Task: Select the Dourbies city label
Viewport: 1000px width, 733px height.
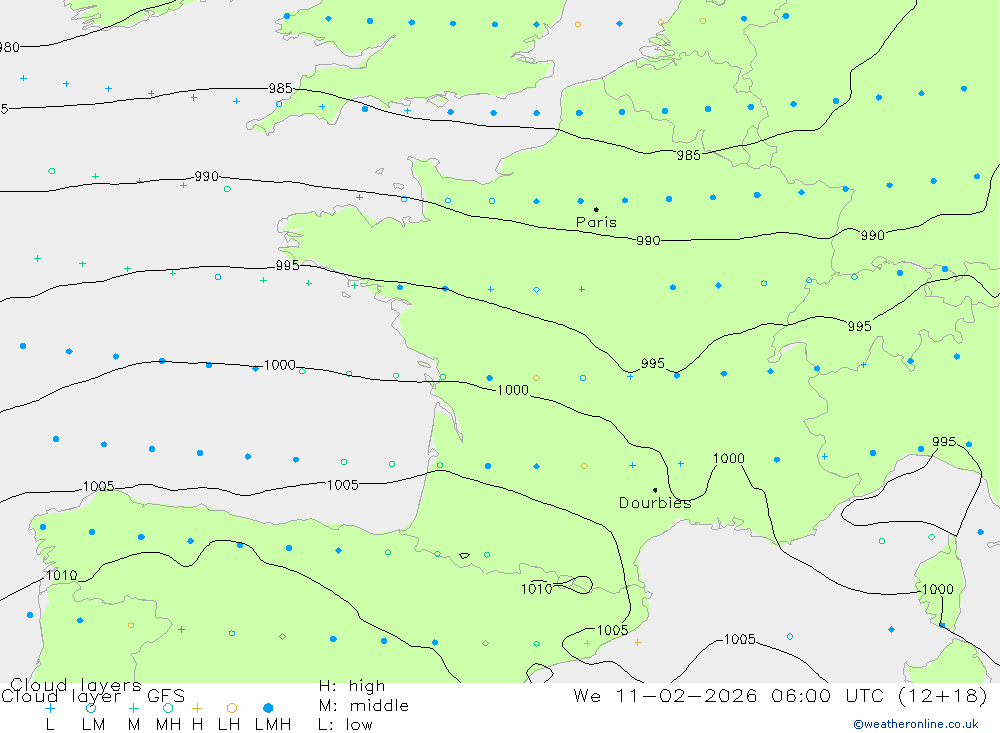Action: (655, 503)
